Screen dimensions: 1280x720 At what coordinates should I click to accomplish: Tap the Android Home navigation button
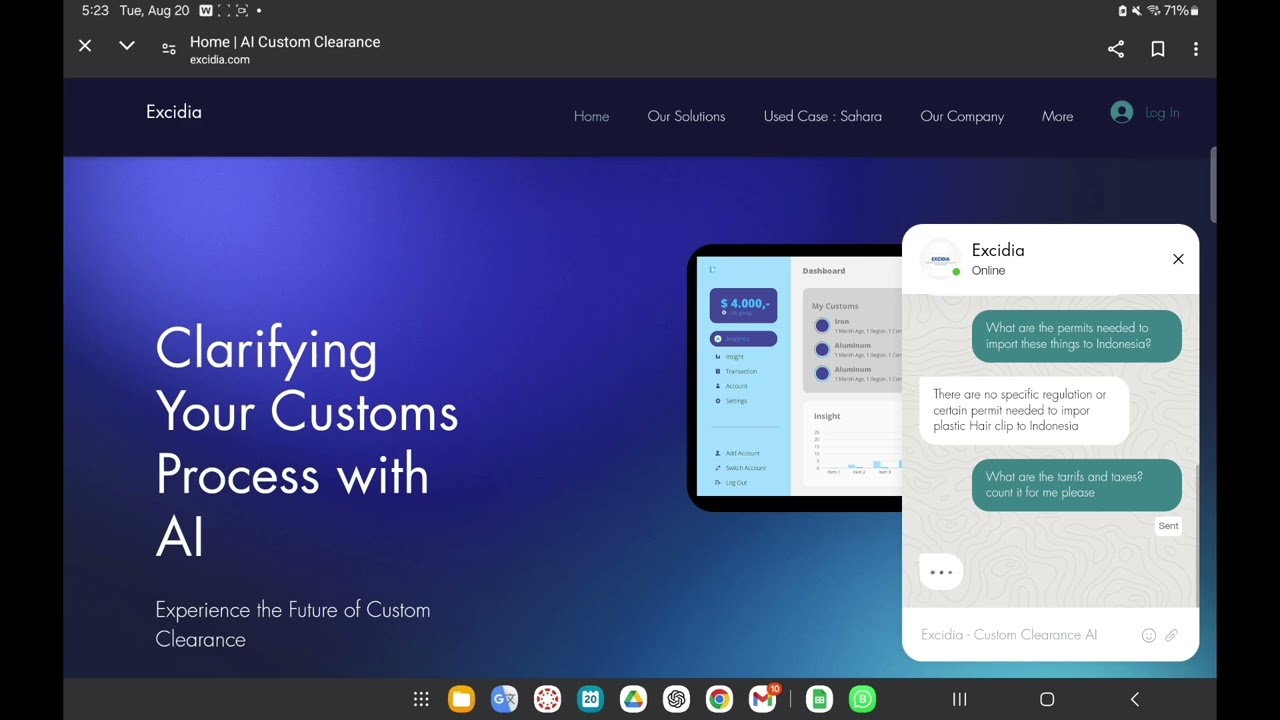pyautogui.click(x=1047, y=700)
